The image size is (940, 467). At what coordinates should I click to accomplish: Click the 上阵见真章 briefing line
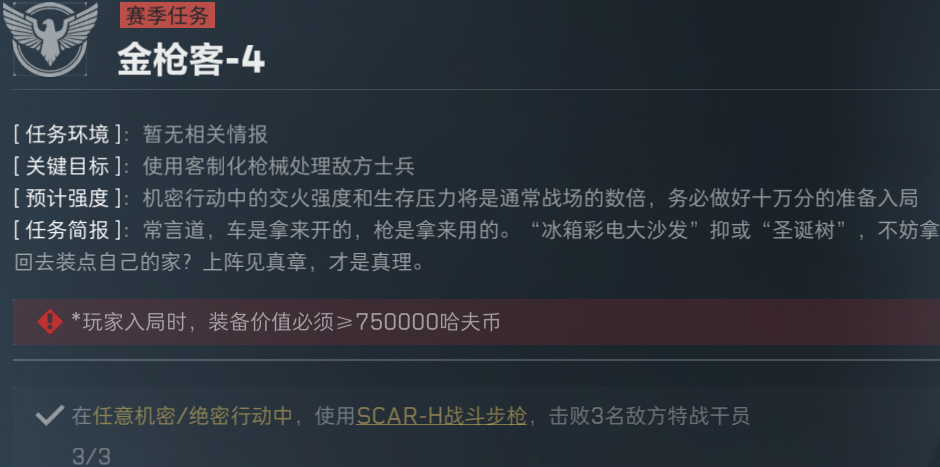(314, 263)
